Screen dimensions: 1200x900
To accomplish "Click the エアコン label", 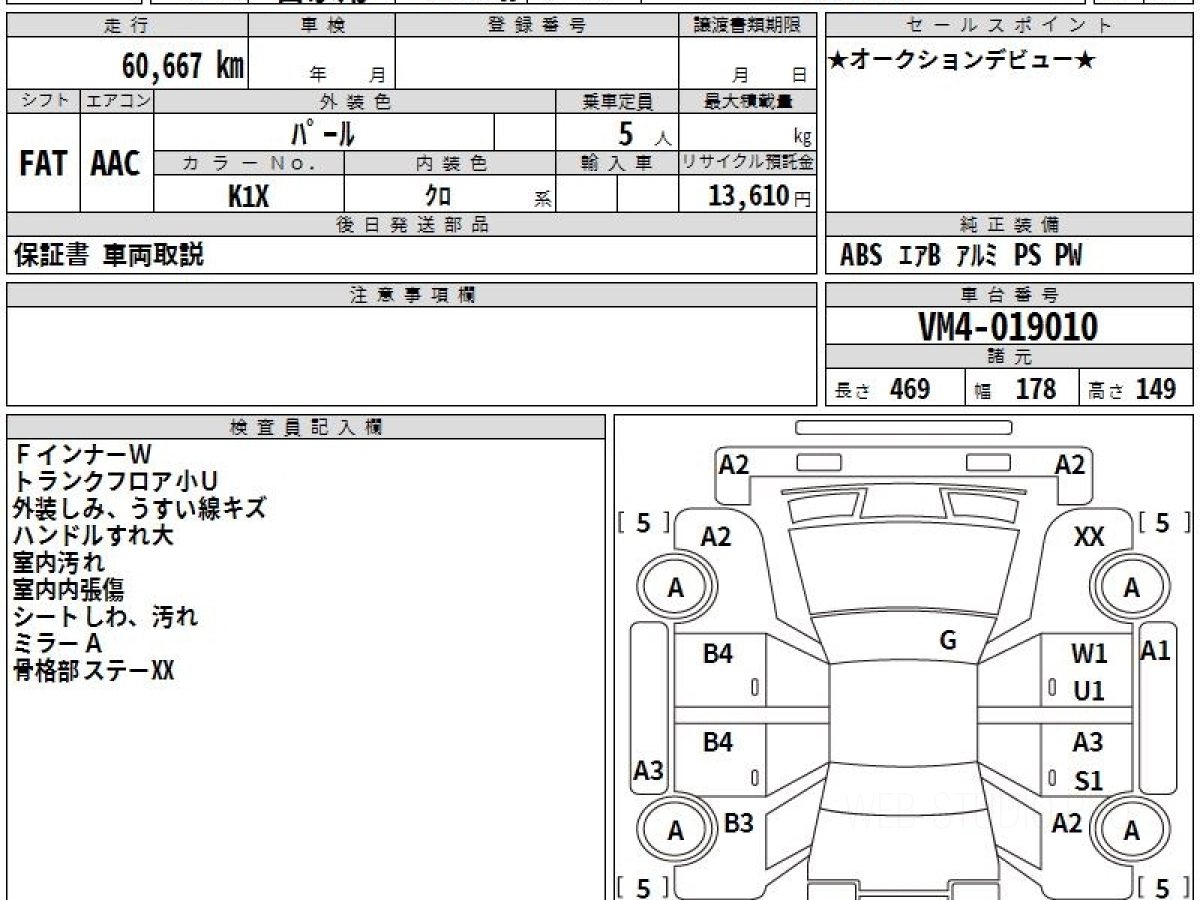I will 117,101.
